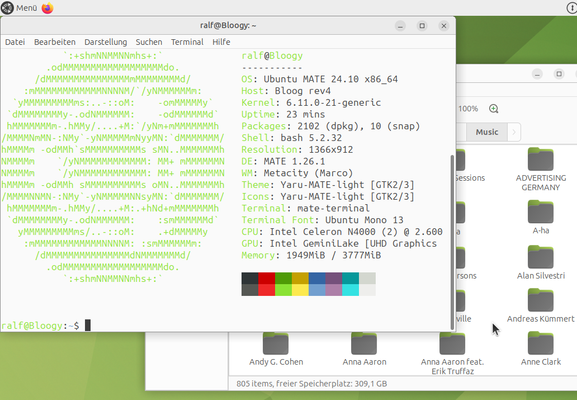
Task: Click the '23 mins' uptime value
Action: (x=305, y=114)
